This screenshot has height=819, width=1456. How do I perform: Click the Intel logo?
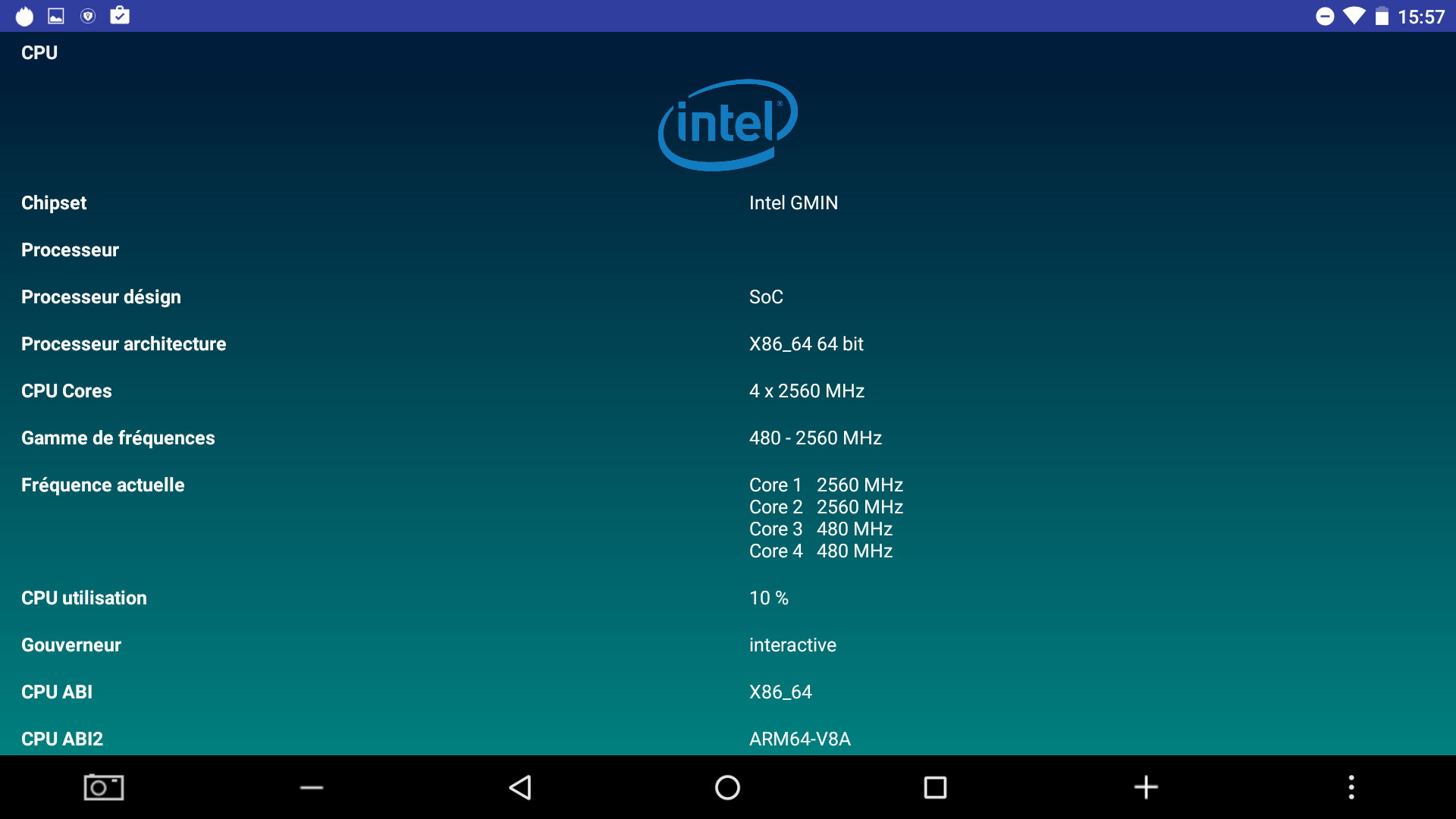tap(727, 125)
